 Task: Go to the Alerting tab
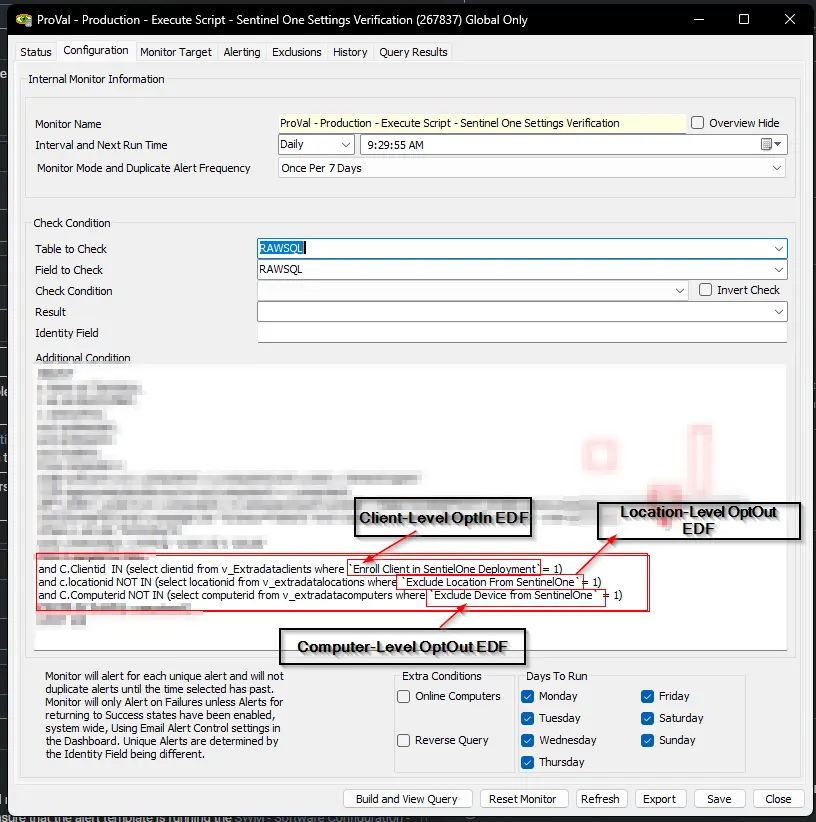(x=242, y=52)
